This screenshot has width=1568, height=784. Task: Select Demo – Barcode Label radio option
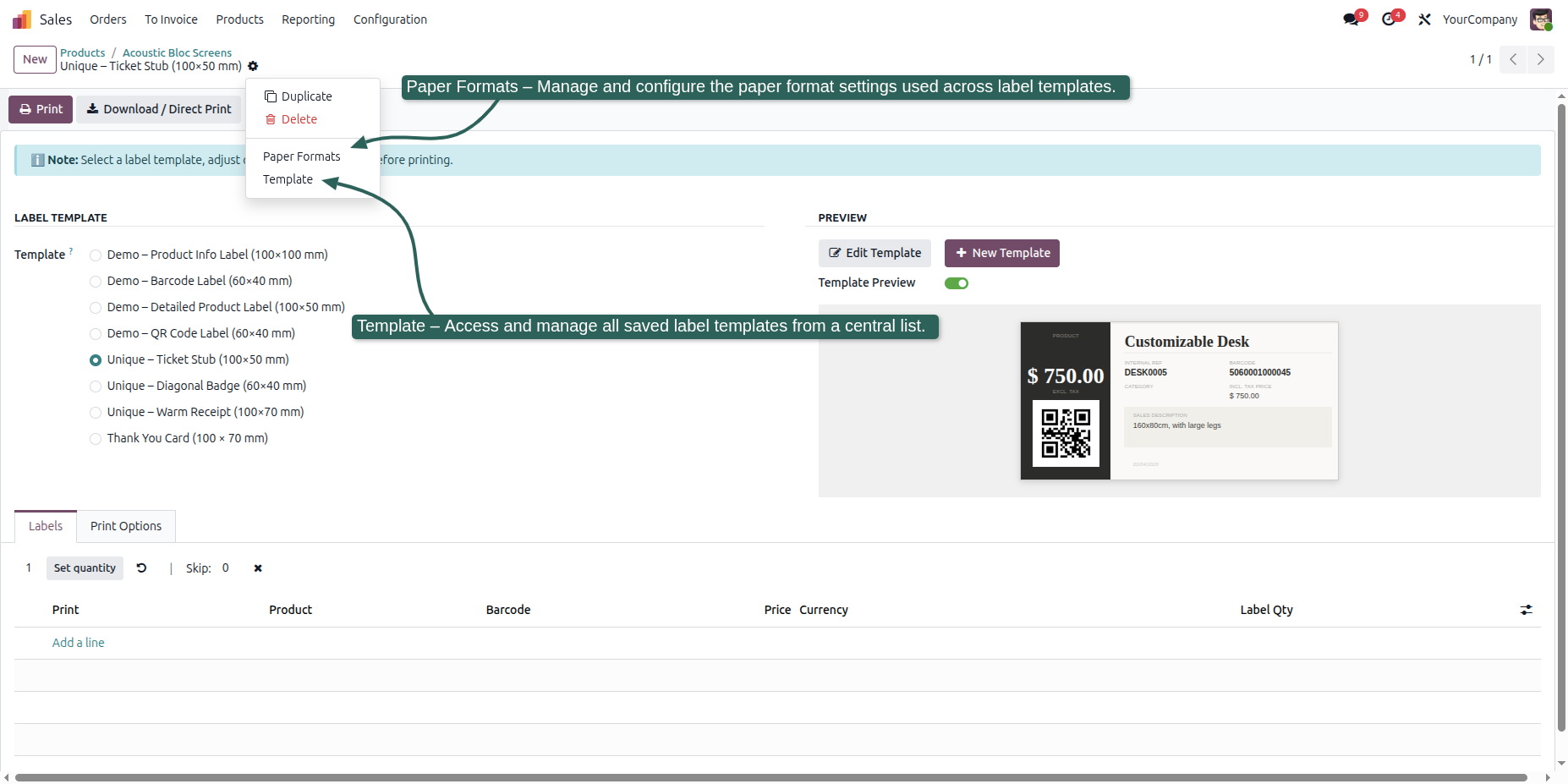(x=96, y=282)
